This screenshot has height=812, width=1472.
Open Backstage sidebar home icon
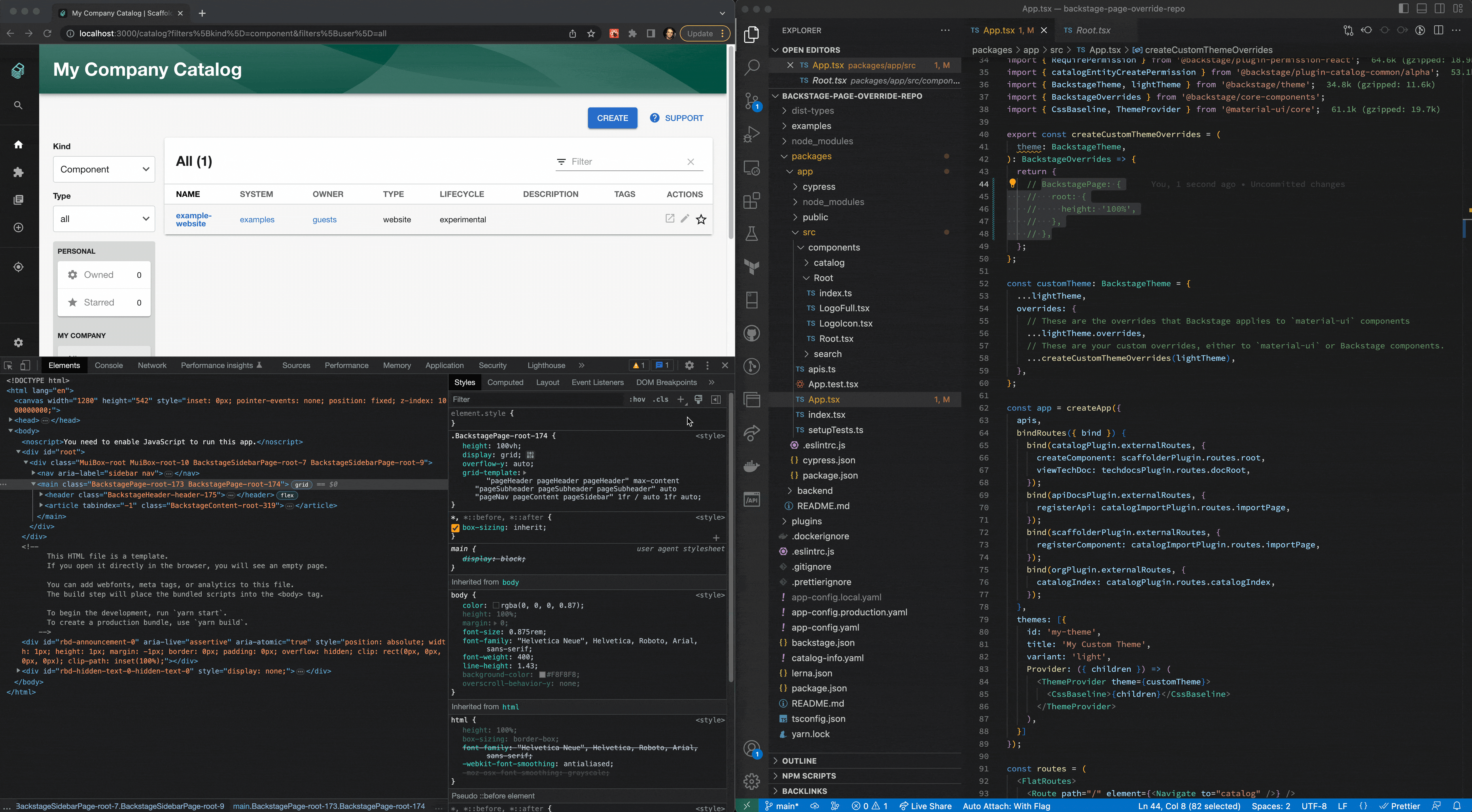[19, 145]
